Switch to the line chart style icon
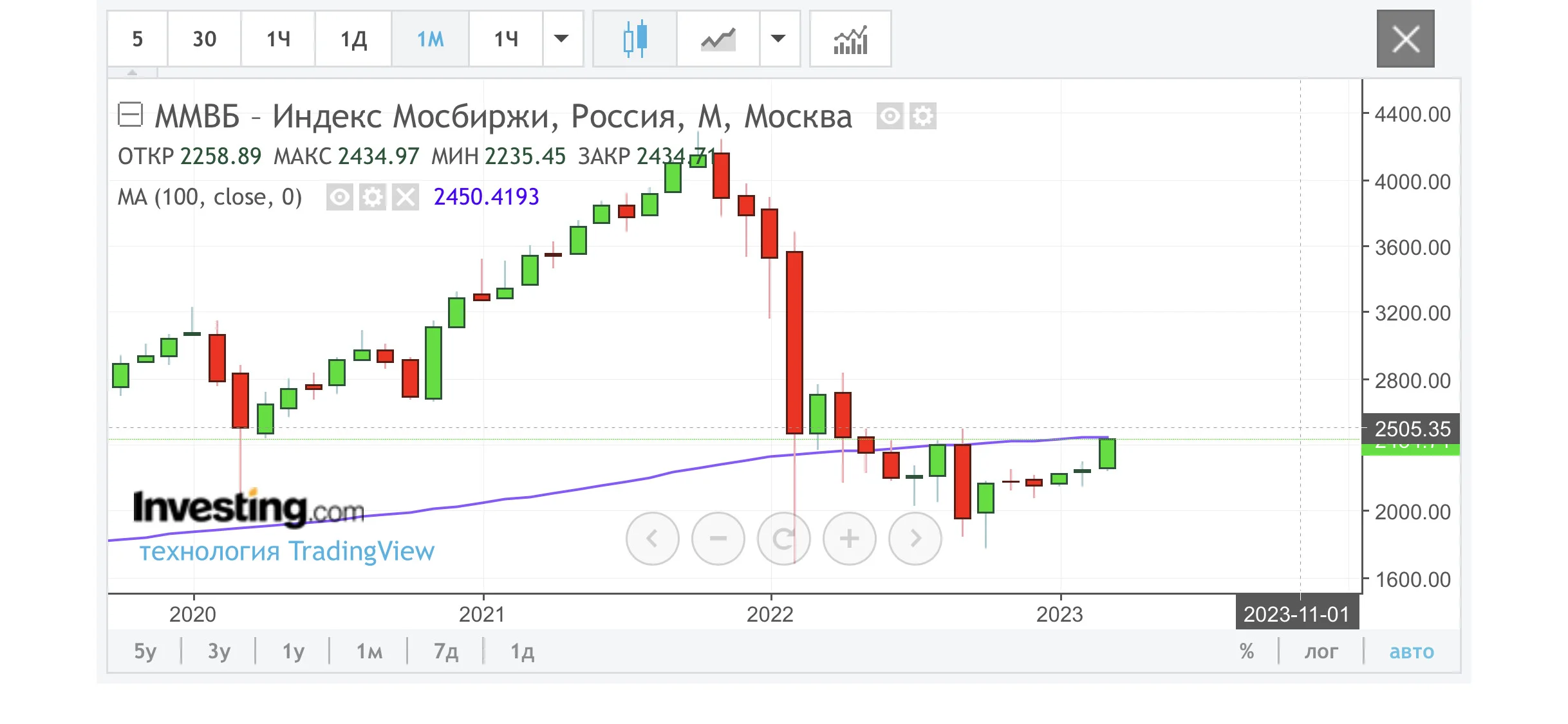 (718, 39)
